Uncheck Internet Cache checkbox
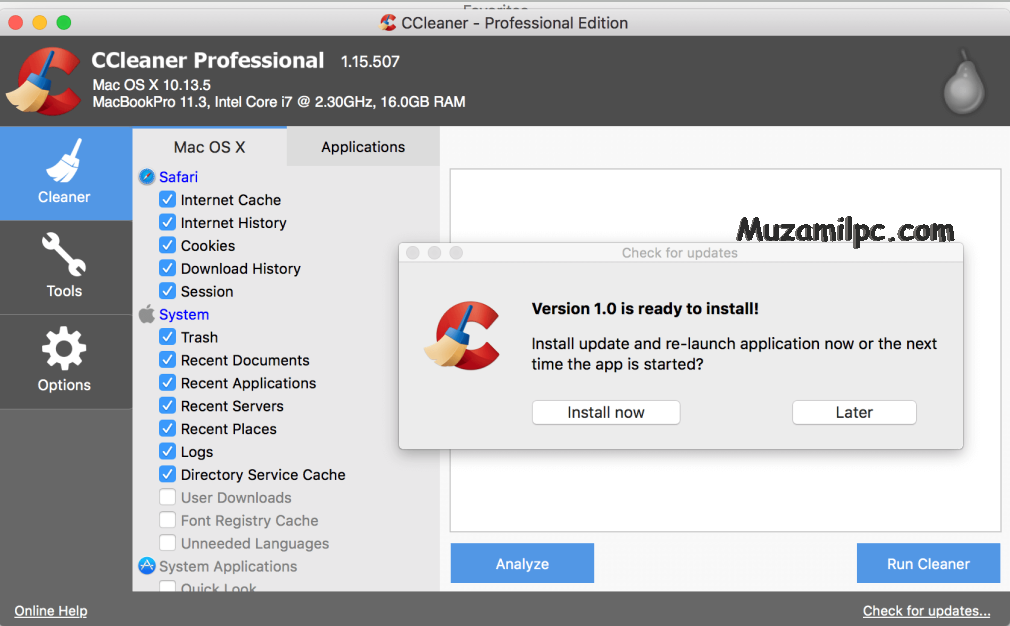This screenshot has width=1010, height=626. (x=167, y=199)
